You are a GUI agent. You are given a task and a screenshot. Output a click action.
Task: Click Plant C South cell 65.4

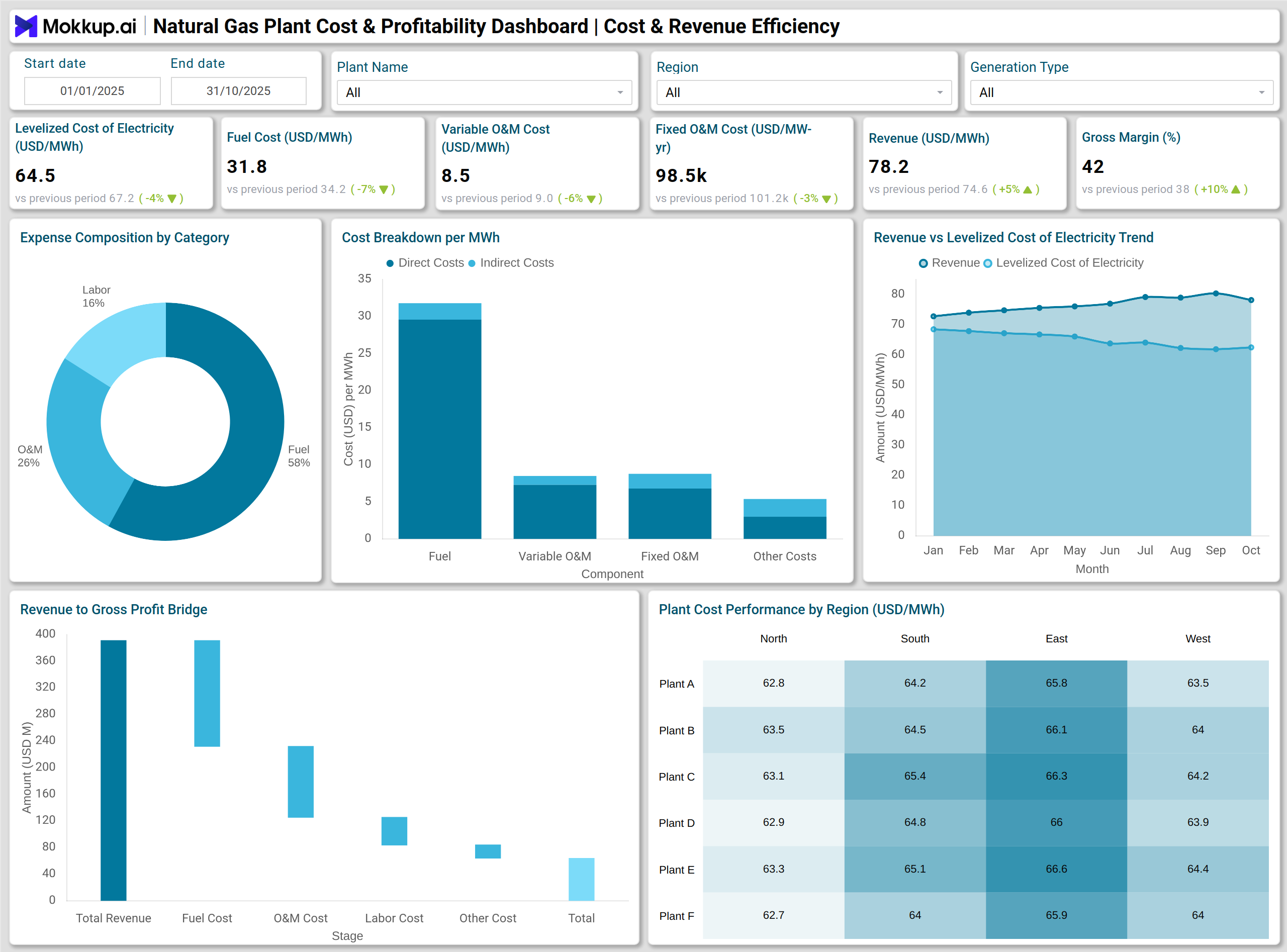point(915,776)
